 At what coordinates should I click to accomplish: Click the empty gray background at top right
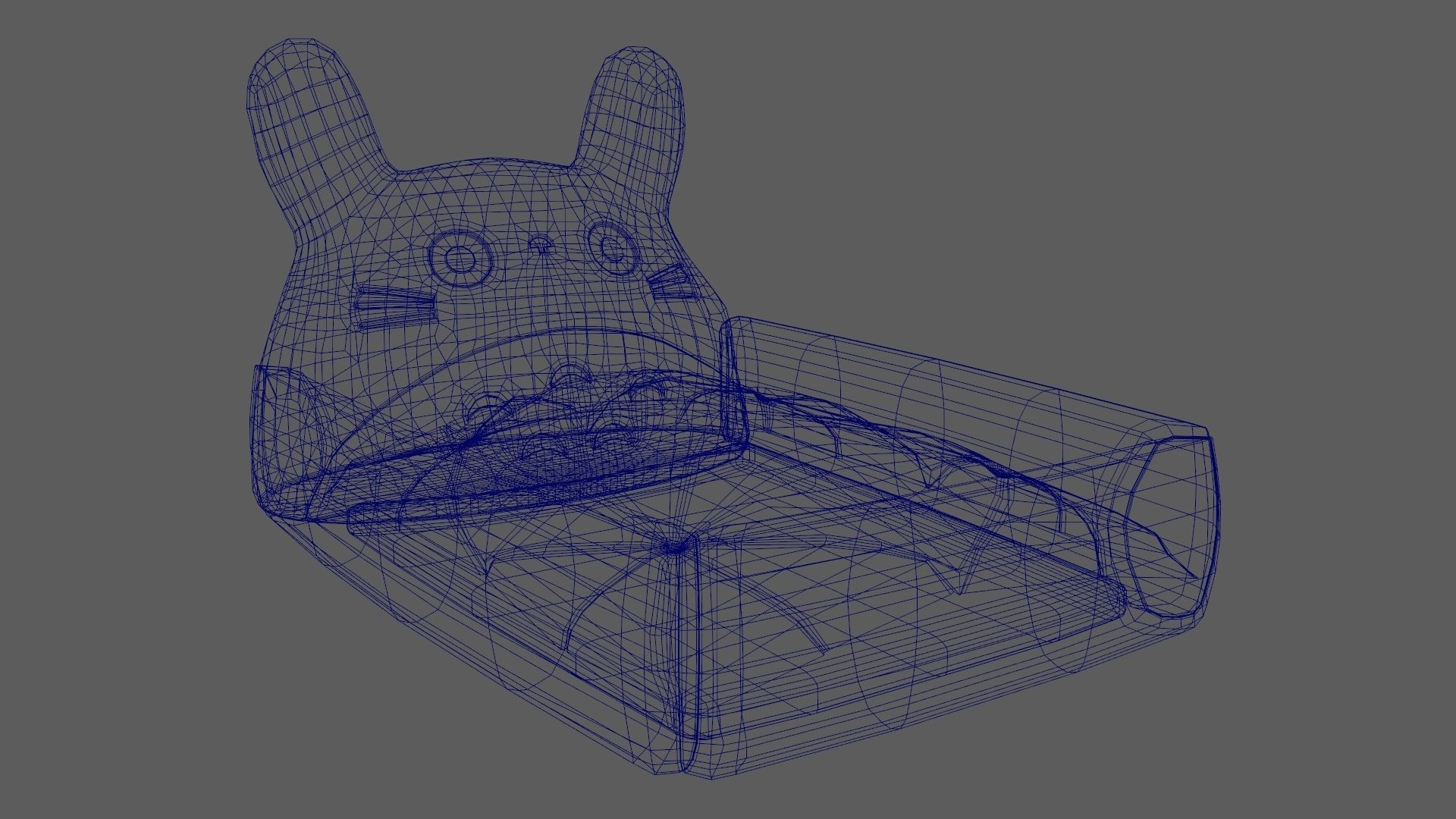(x=1213, y=114)
